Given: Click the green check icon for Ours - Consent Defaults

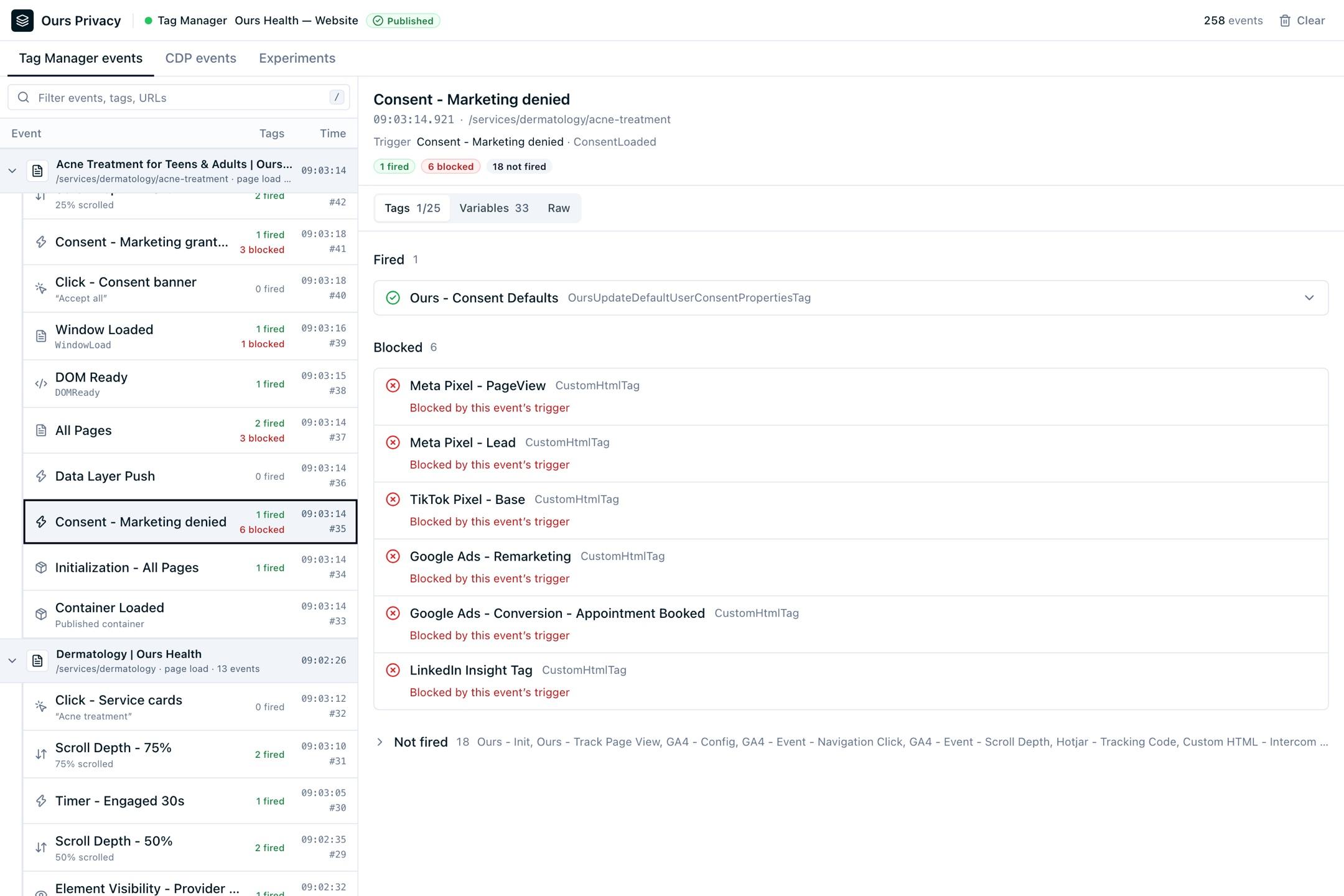Looking at the screenshot, I should click(393, 298).
